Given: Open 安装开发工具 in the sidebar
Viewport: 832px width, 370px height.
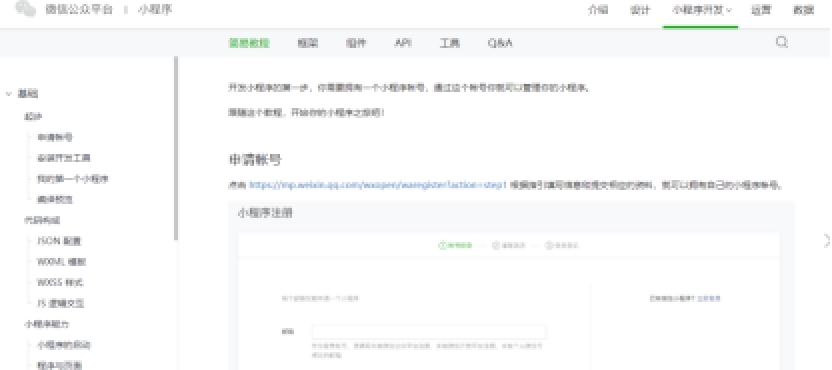Looking at the screenshot, I should [64, 158].
